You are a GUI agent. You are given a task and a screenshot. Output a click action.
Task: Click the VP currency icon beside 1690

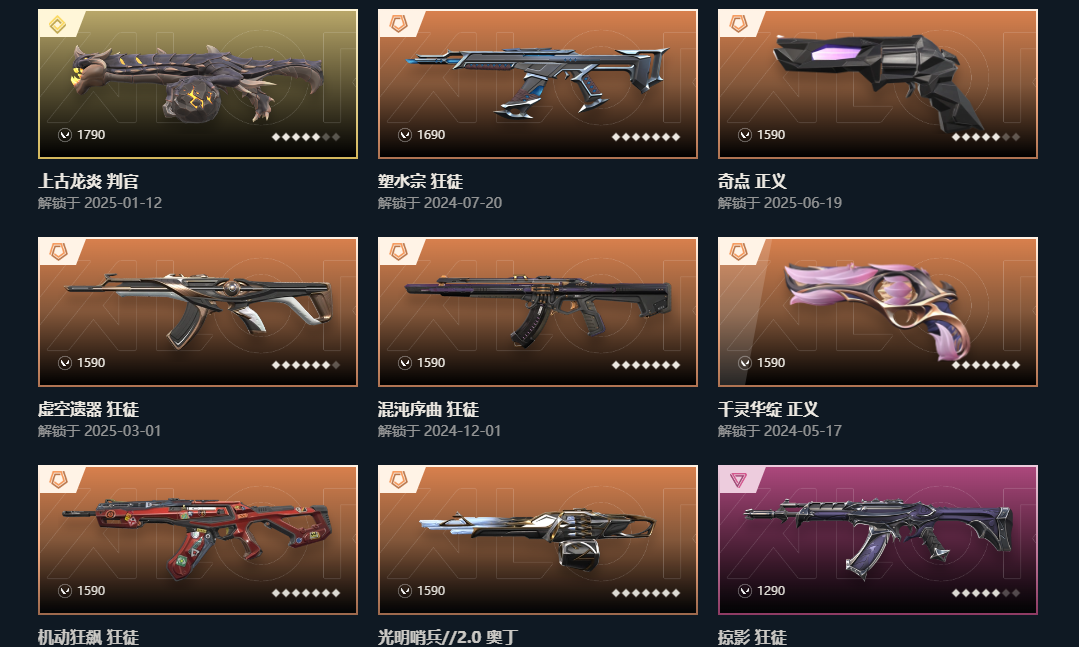pos(405,135)
